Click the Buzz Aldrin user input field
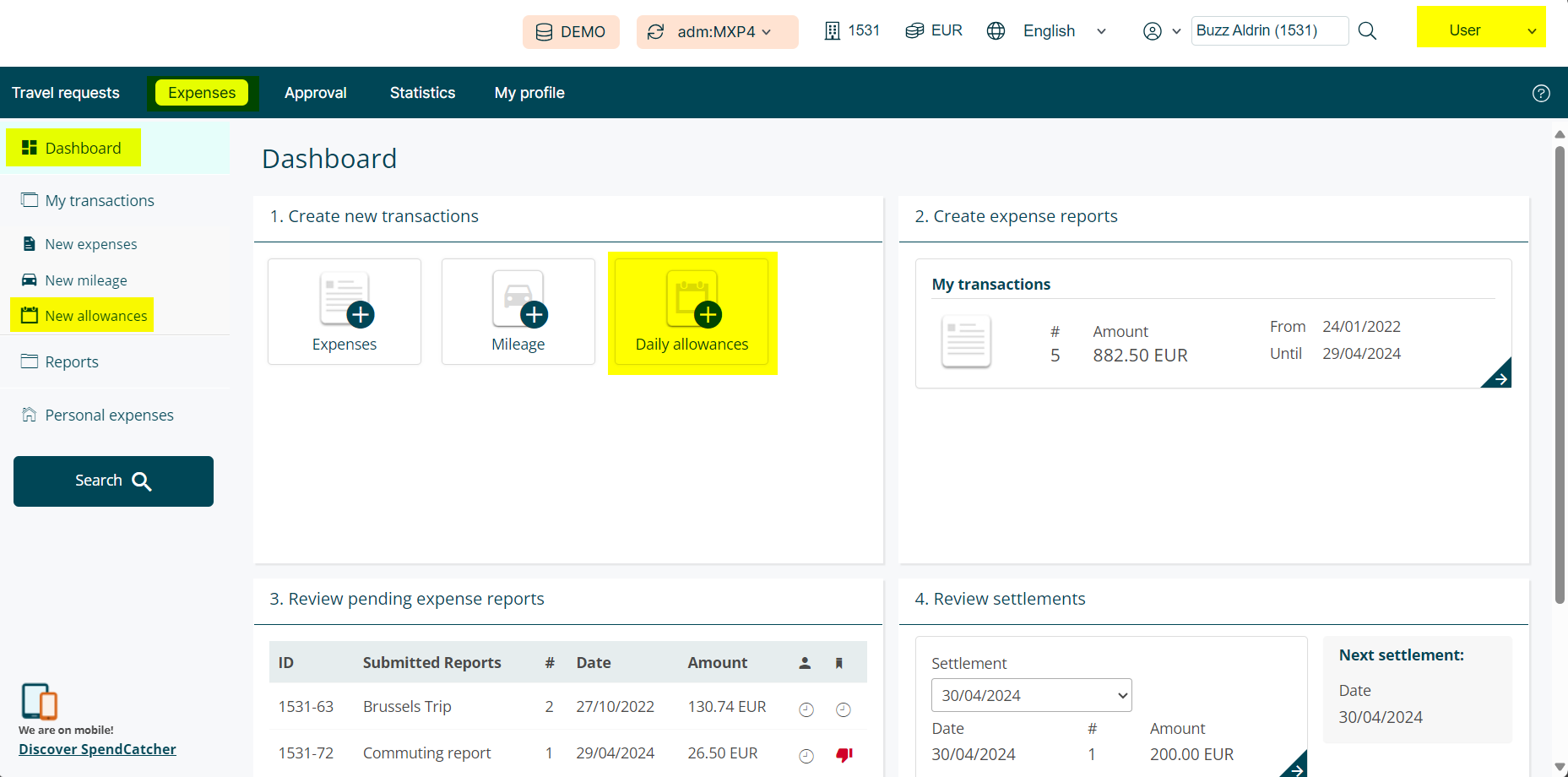Viewport: 1568px width, 777px height. pyautogui.click(x=1268, y=30)
